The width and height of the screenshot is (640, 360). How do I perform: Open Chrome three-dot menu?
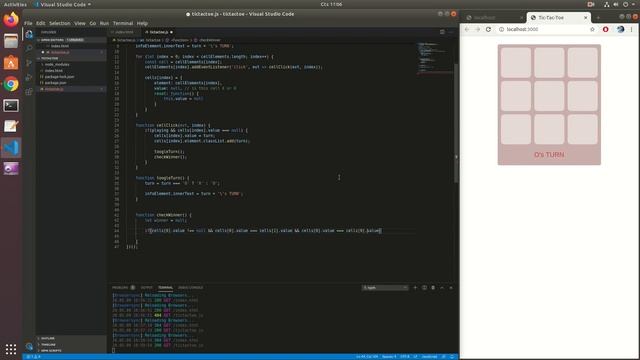[631, 29]
